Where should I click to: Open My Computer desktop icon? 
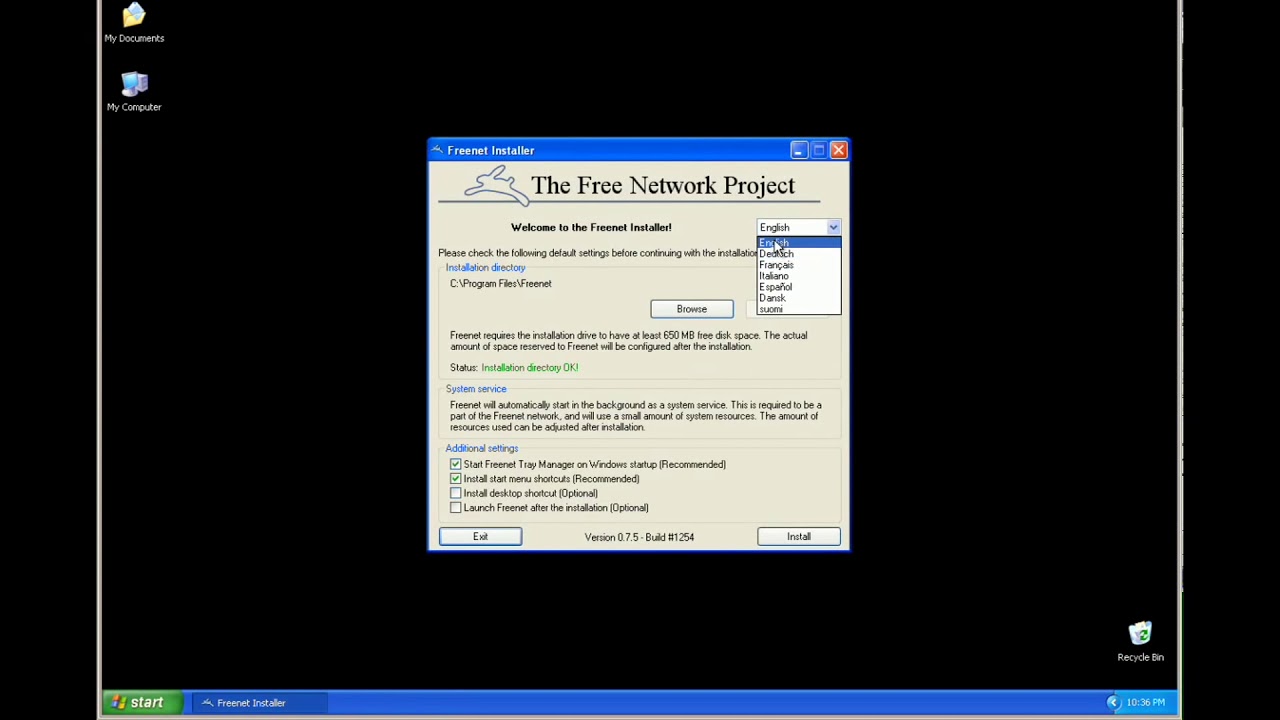click(134, 91)
